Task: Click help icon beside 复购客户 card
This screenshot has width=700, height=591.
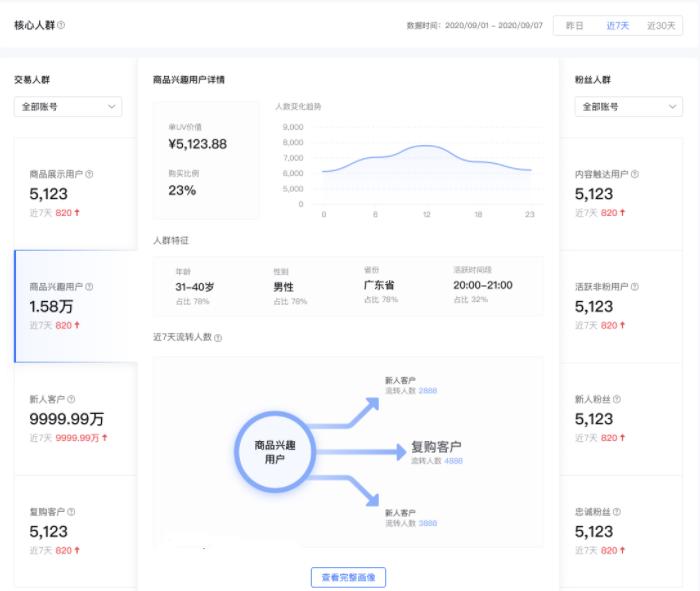Action: [x=72, y=512]
